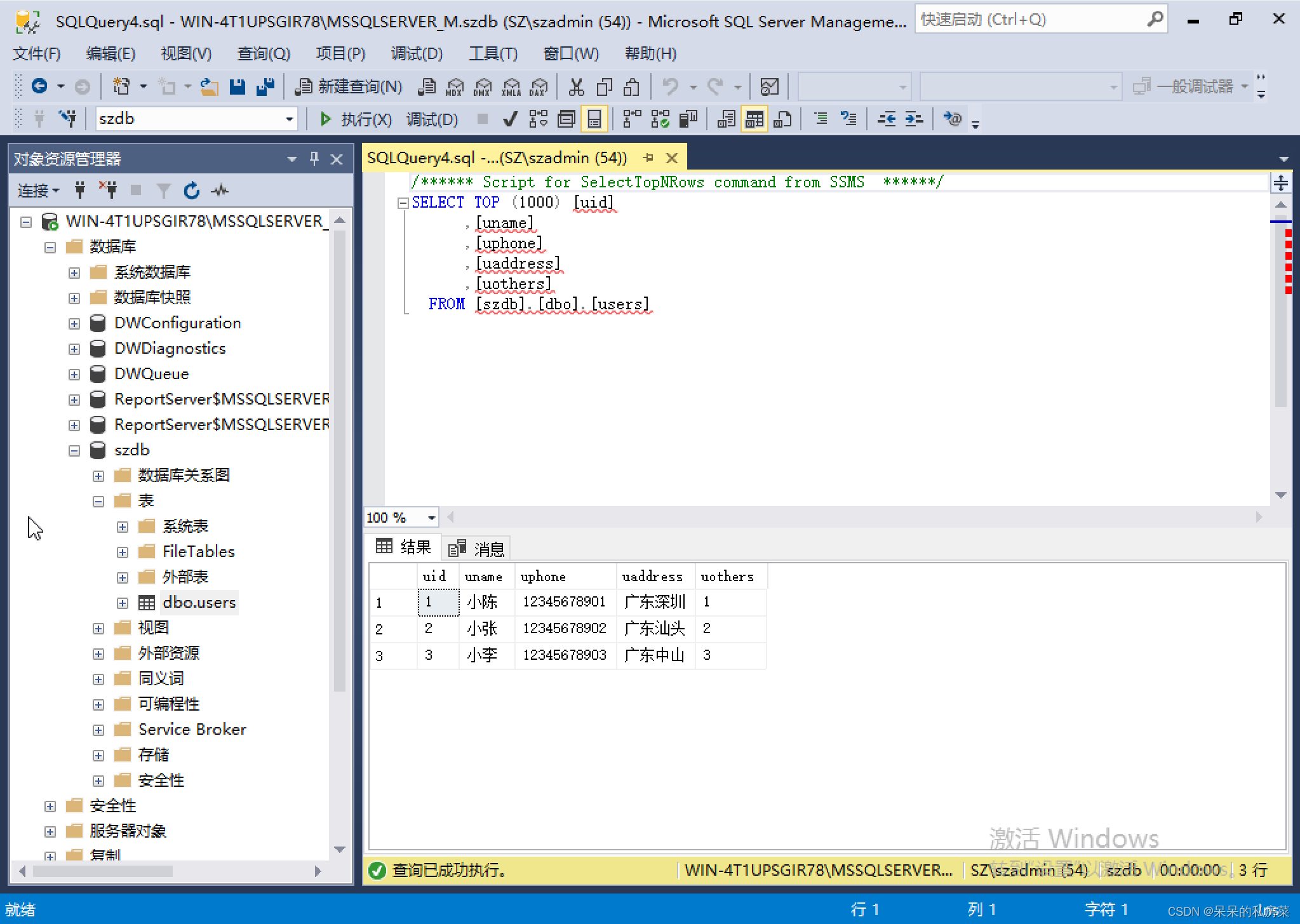Click the Increase Indent icon
Image resolution: width=1300 pixels, height=924 pixels.
tap(914, 119)
